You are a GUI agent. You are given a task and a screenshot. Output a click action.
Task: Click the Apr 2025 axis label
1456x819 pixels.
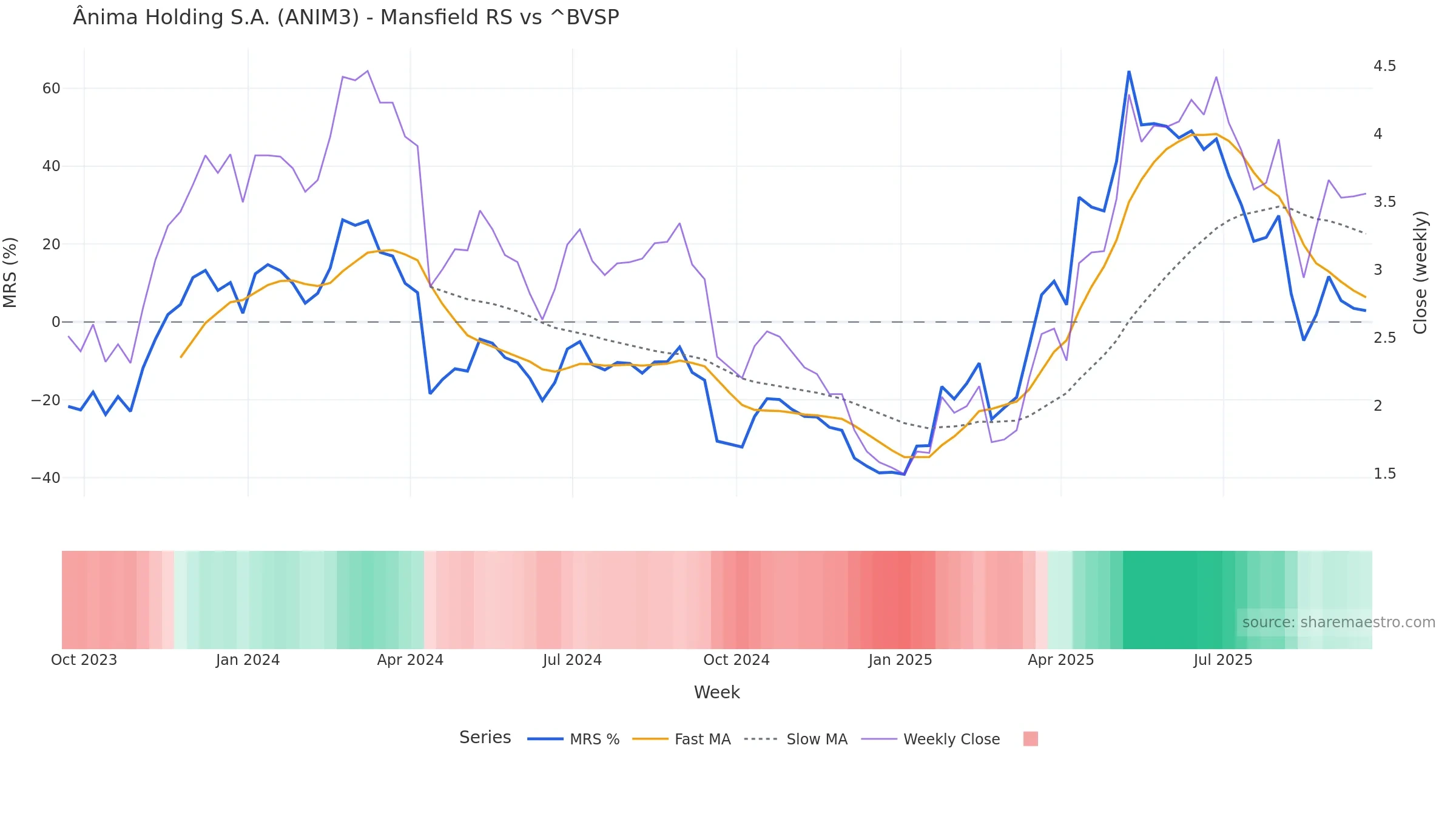point(1061,660)
